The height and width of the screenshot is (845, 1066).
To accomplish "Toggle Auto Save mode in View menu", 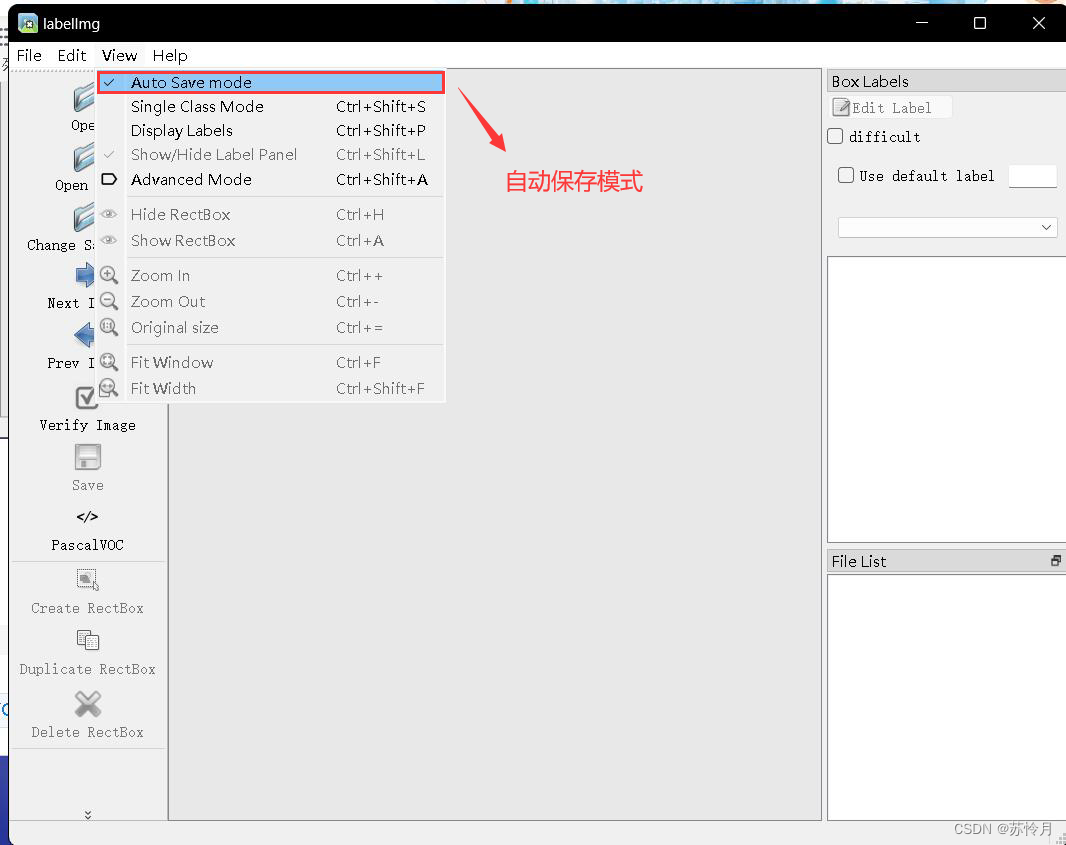I will tap(271, 82).
